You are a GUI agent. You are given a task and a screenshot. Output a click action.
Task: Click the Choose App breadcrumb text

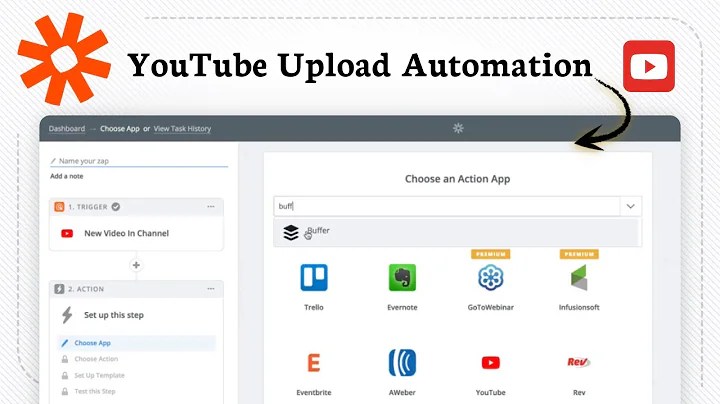coord(120,129)
